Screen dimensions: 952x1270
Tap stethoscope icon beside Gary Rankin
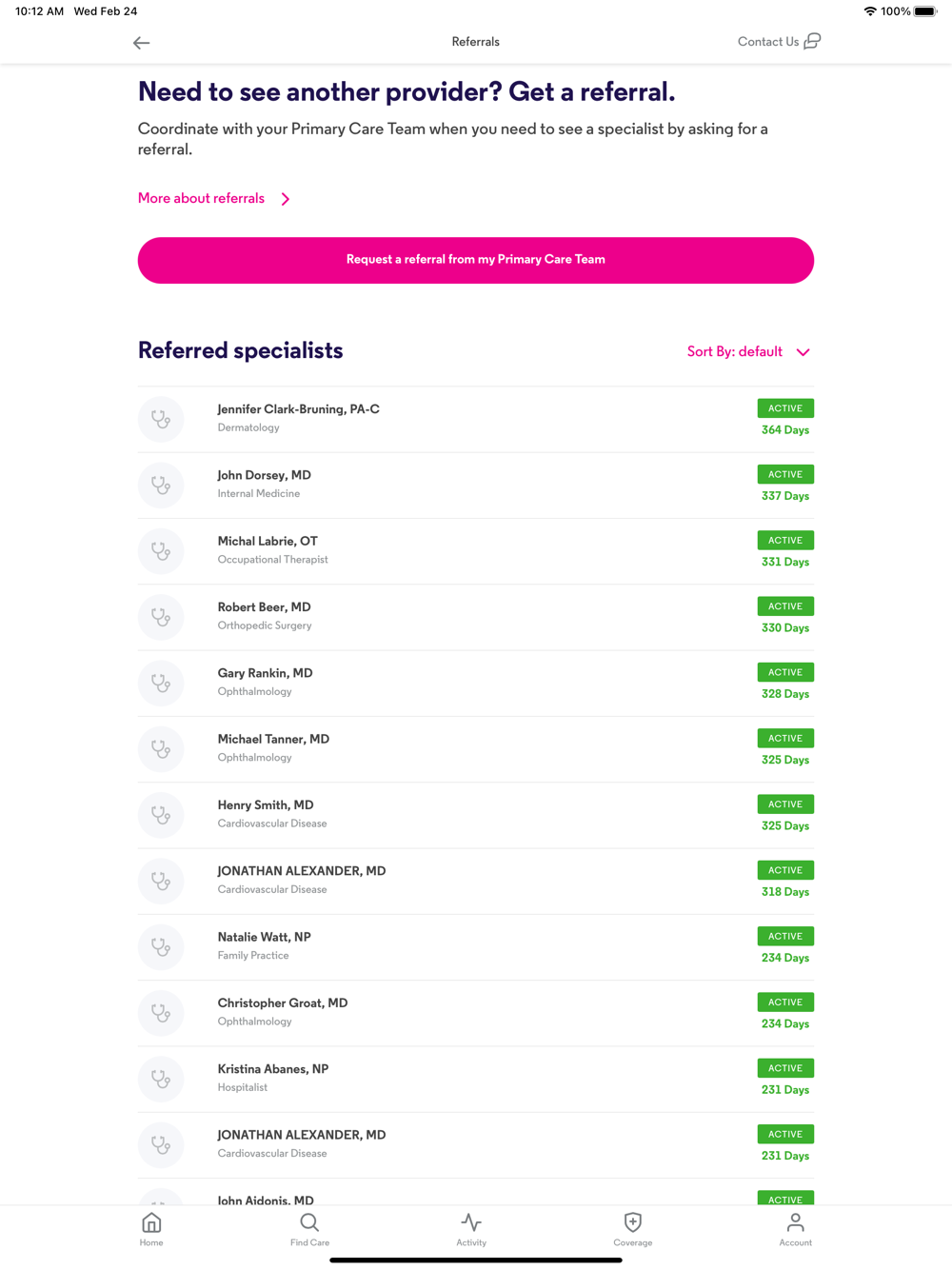pyautogui.click(x=161, y=683)
